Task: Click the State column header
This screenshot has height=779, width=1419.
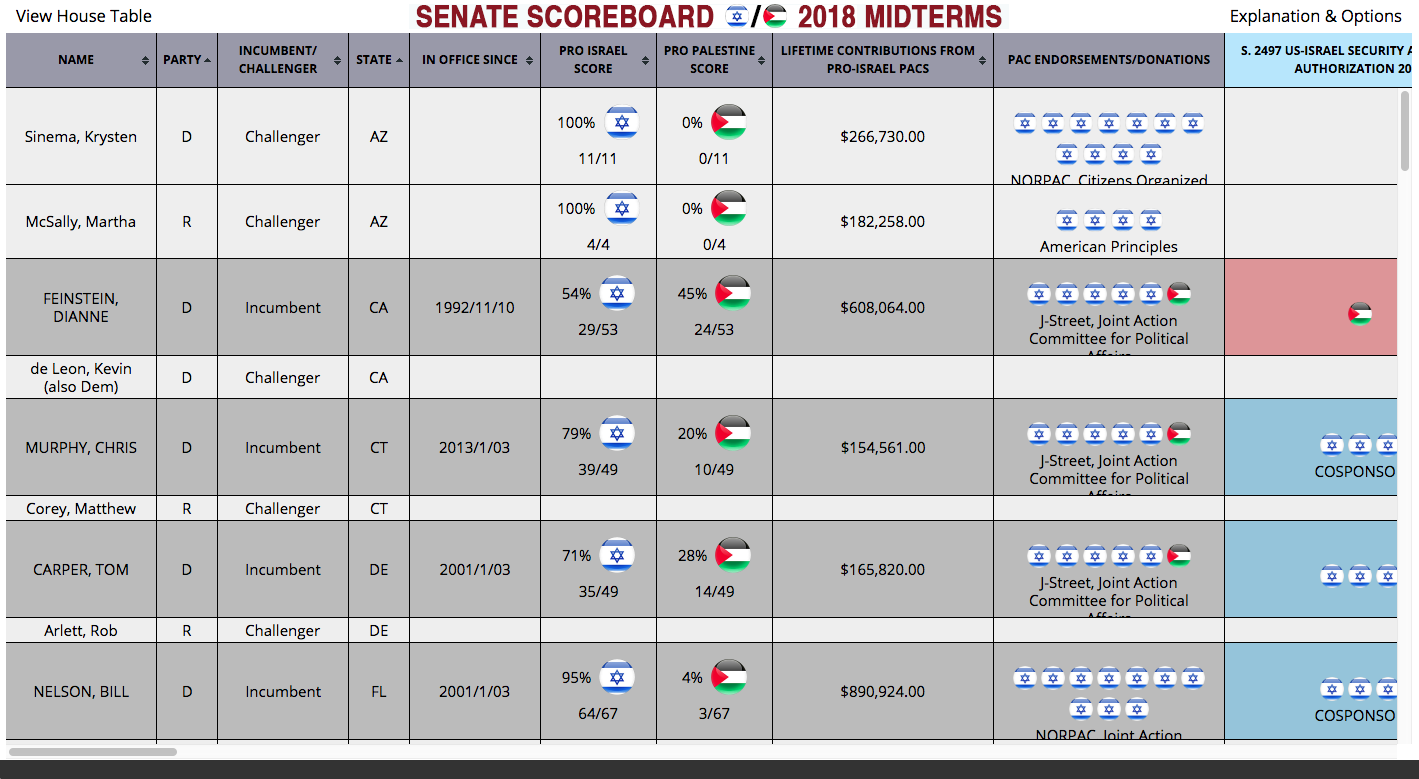Action: click(374, 60)
